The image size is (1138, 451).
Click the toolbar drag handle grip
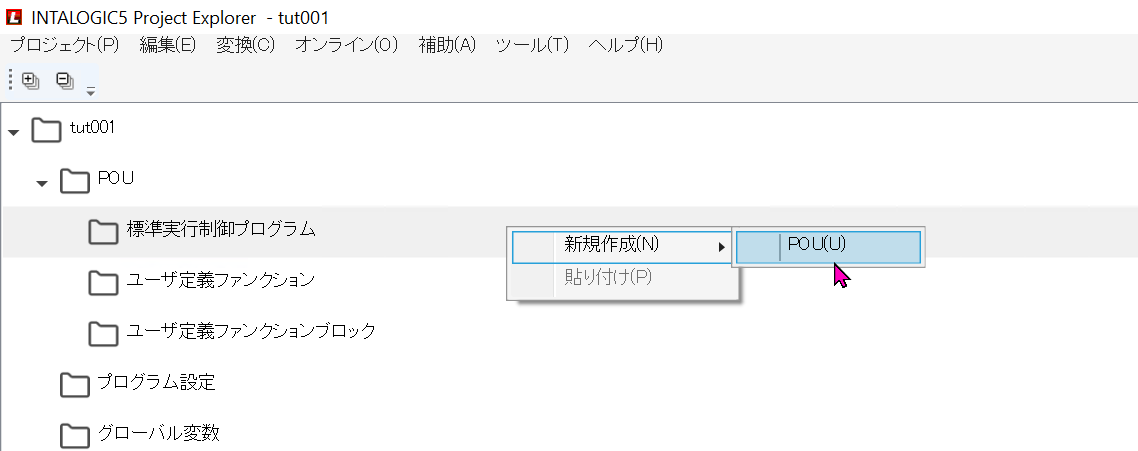pyautogui.click(x=10, y=81)
